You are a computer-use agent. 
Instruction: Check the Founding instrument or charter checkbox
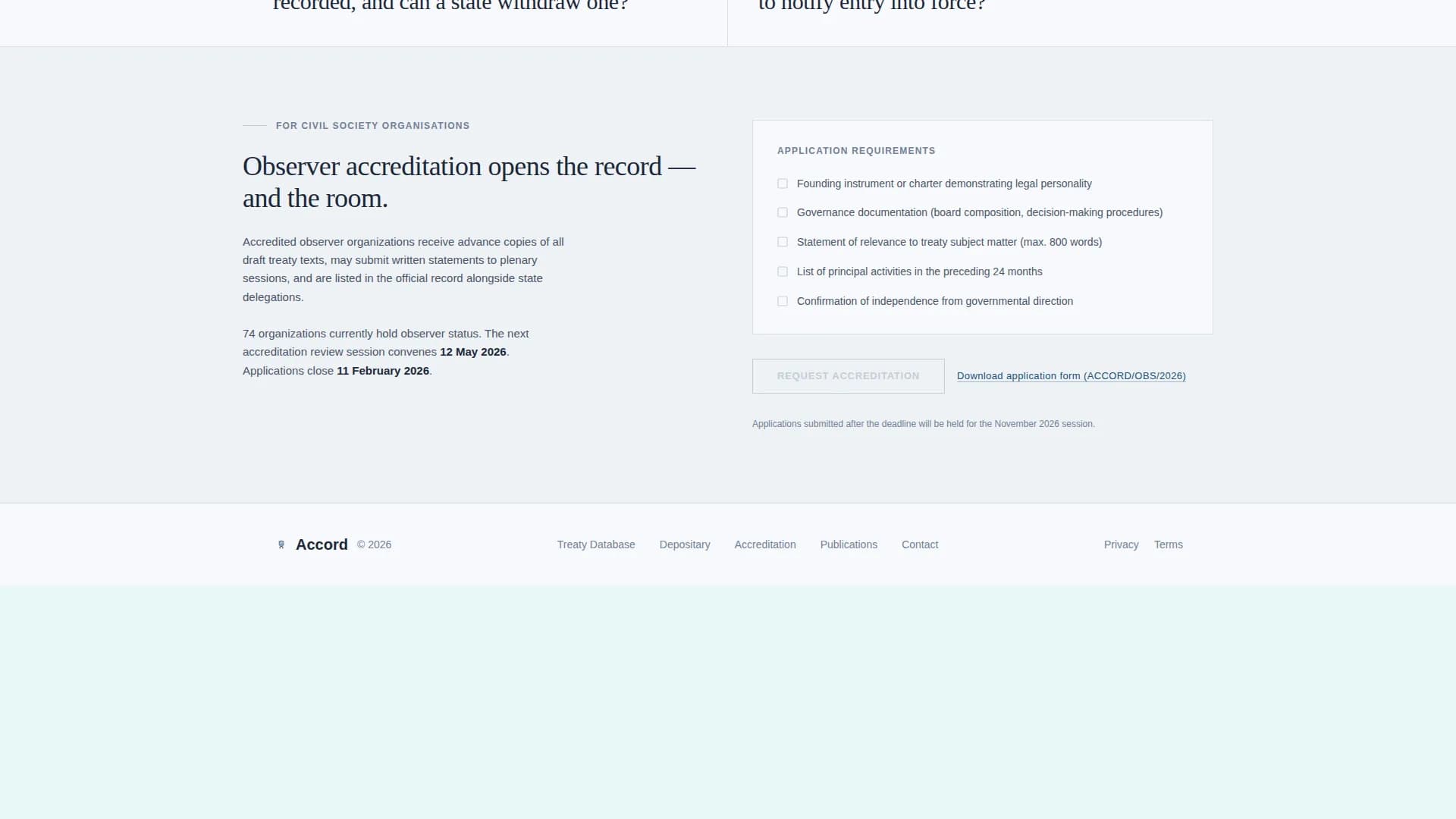783,184
